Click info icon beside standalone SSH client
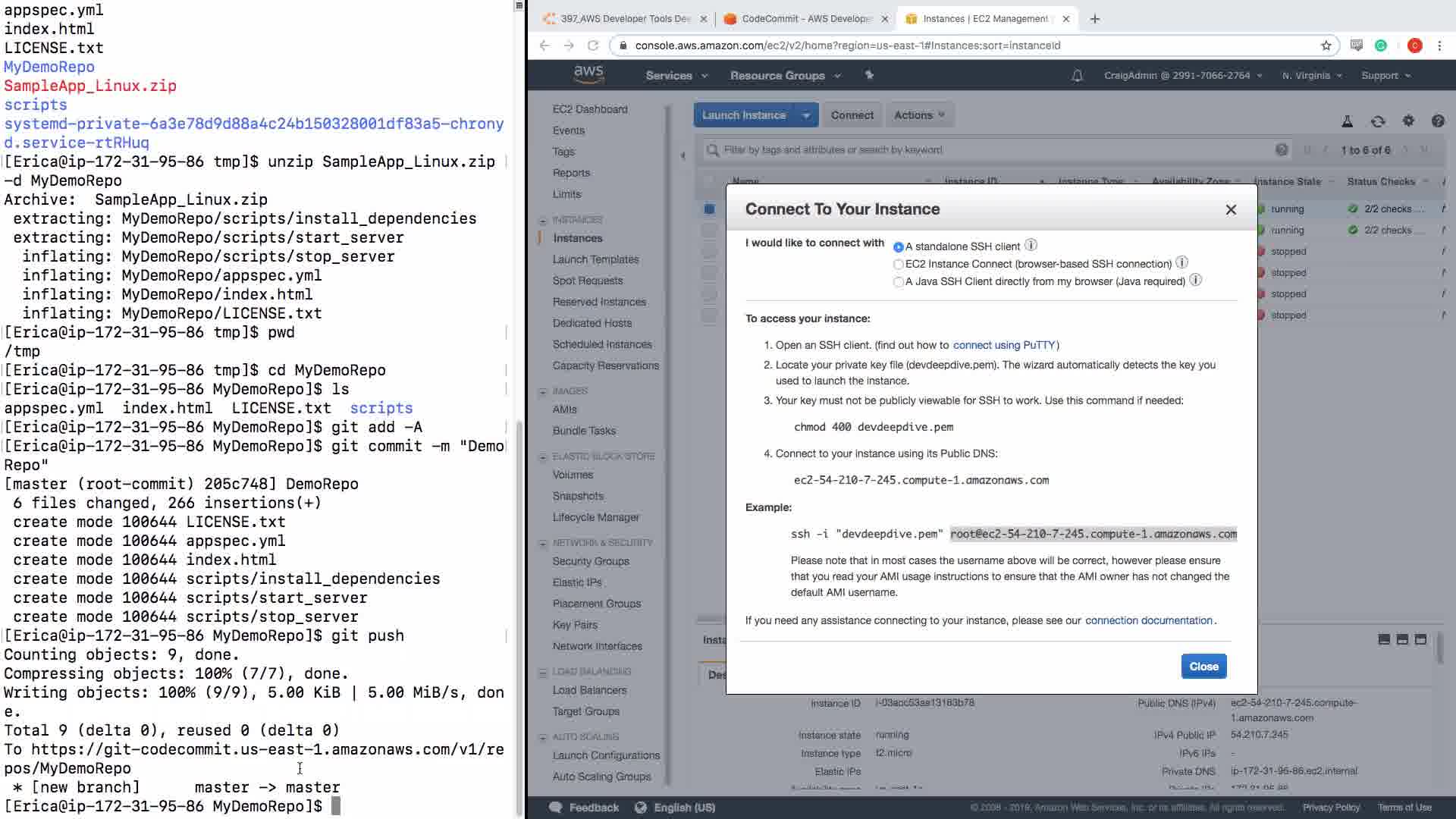This screenshot has width=1456, height=819. coord(1031,245)
